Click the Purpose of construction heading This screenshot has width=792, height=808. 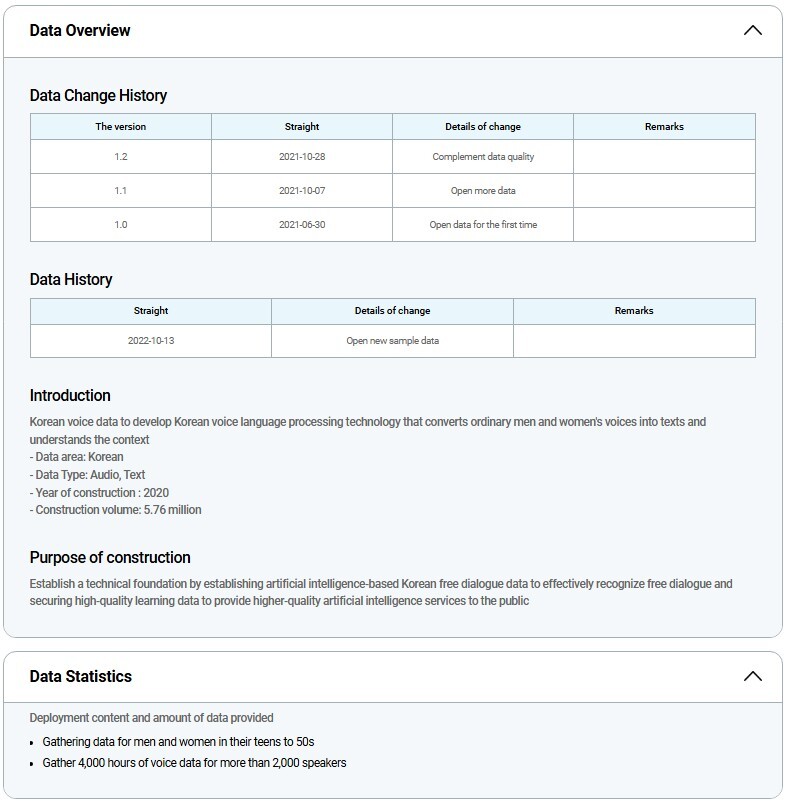point(110,557)
